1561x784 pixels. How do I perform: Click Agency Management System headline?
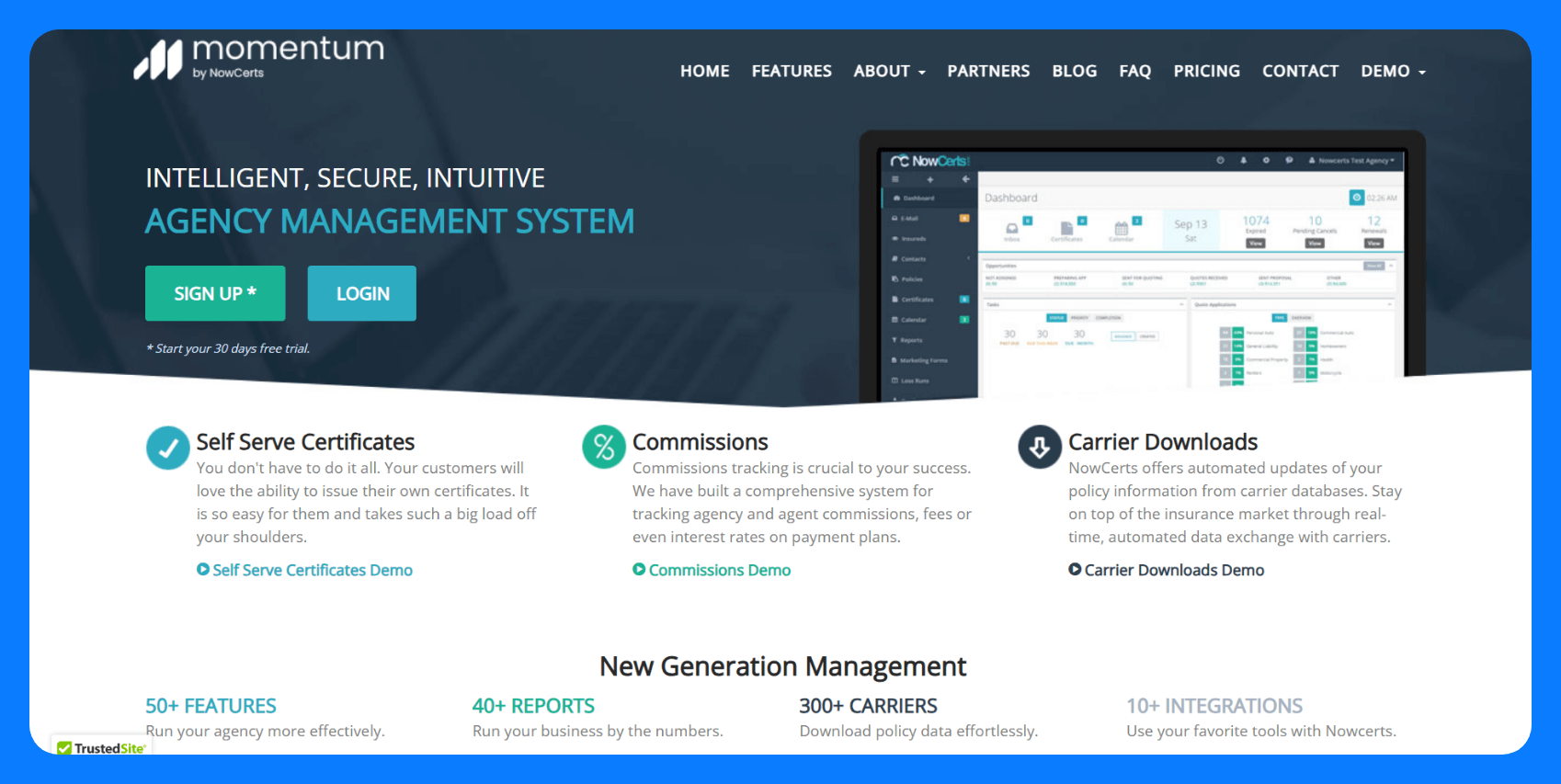click(390, 222)
